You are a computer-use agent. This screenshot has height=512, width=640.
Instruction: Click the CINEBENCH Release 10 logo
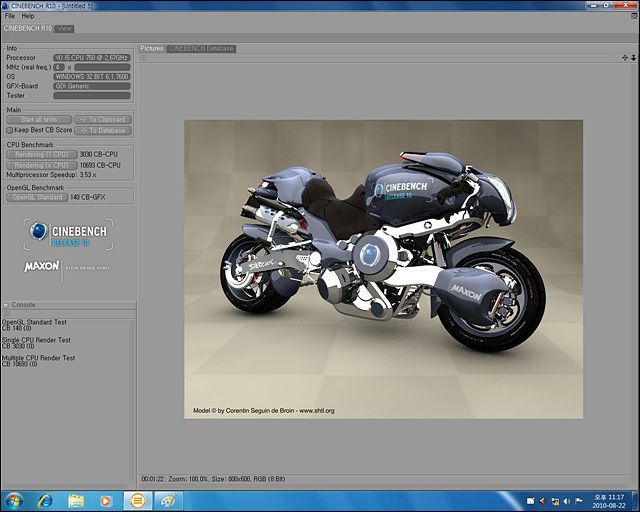pyautogui.click(x=68, y=234)
